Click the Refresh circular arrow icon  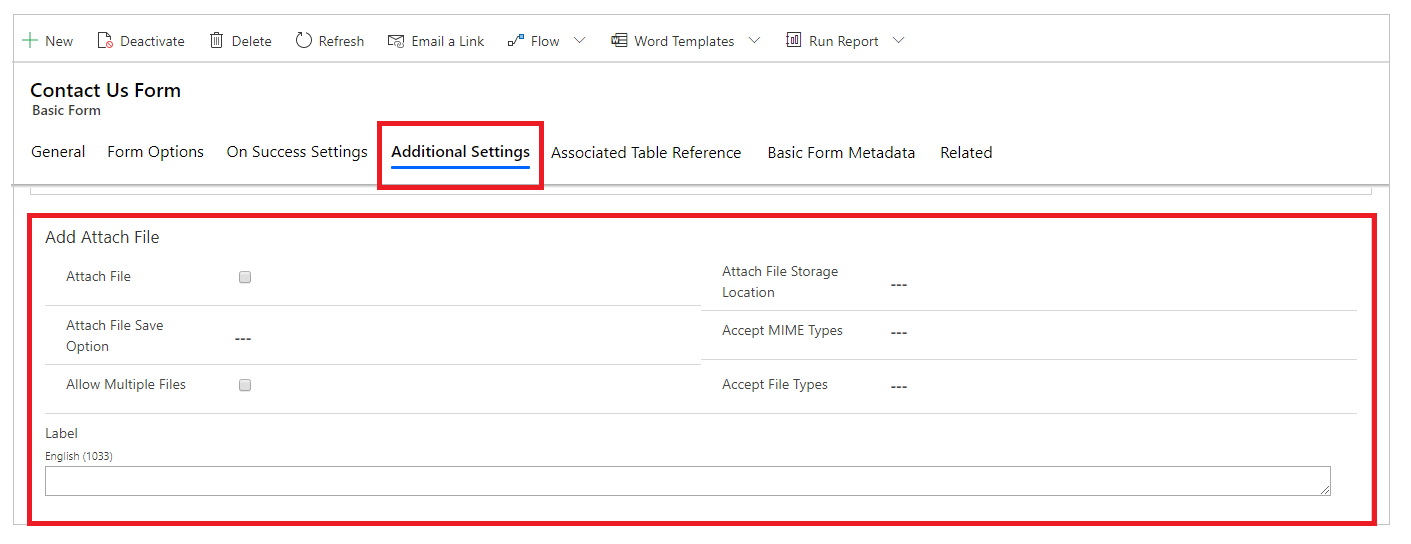tap(304, 40)
